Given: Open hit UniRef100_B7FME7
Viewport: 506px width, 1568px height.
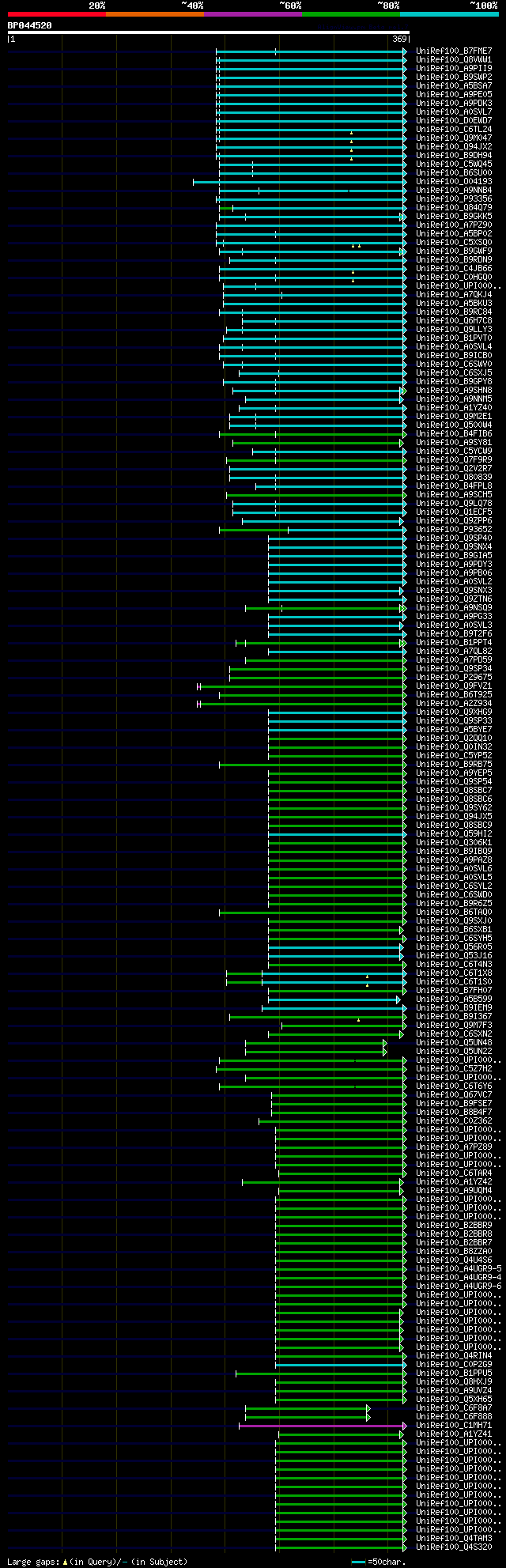Looking at the screenshot, I should [x=454, y=51].
